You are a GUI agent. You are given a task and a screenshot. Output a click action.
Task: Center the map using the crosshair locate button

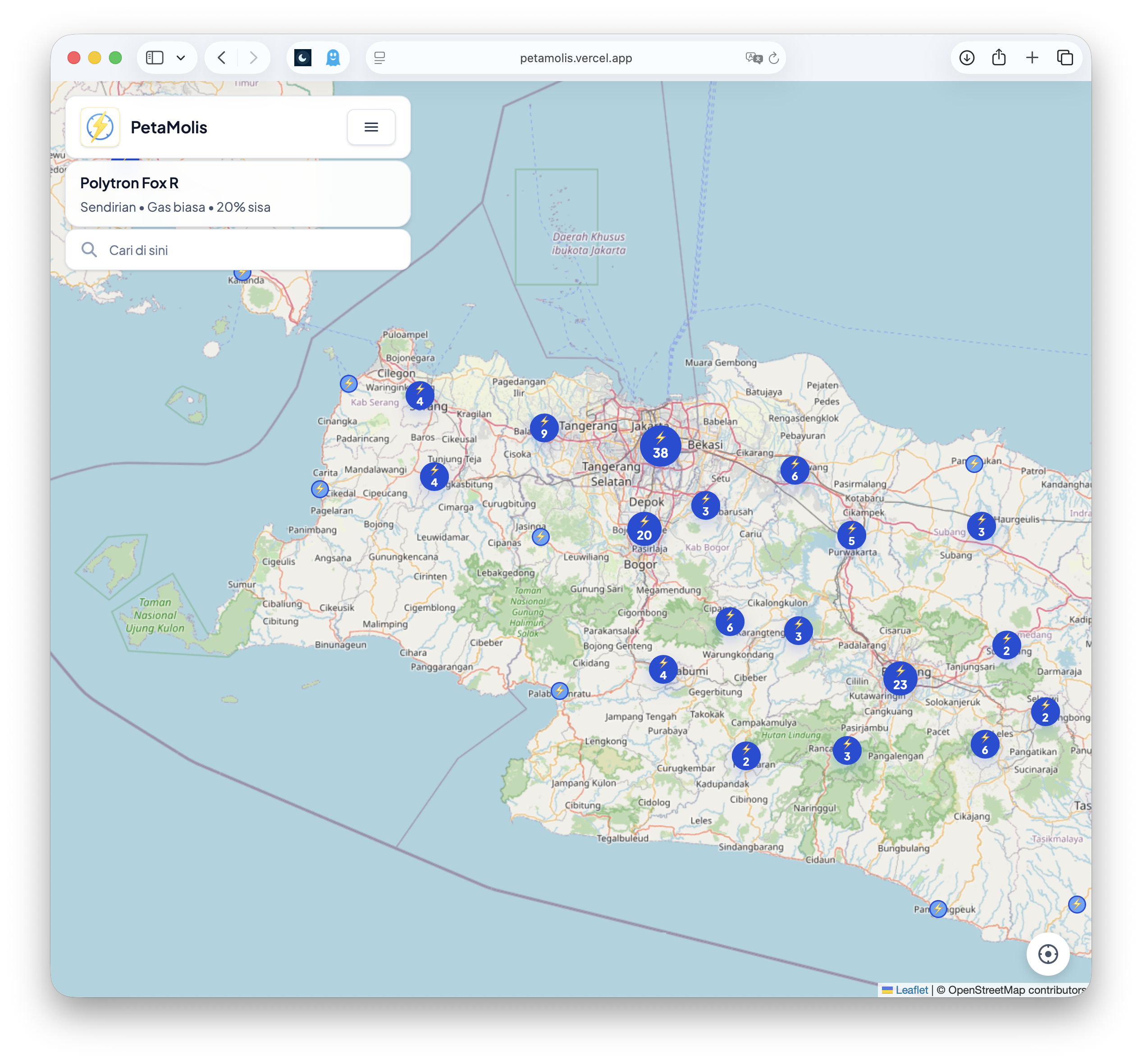[x=1048, y=955]
